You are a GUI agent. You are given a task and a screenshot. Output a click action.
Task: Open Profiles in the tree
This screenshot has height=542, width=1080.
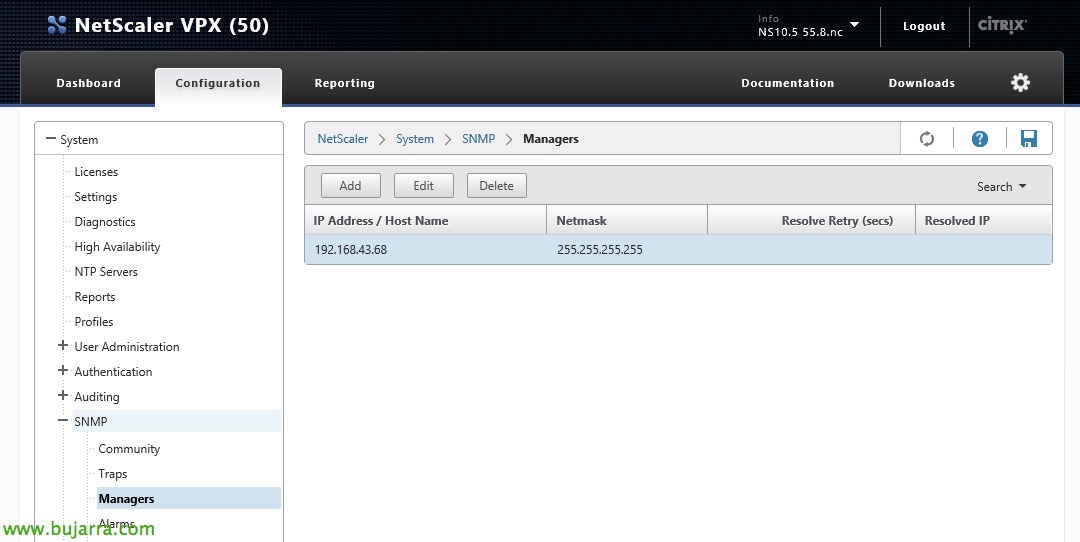pos(94,322)
